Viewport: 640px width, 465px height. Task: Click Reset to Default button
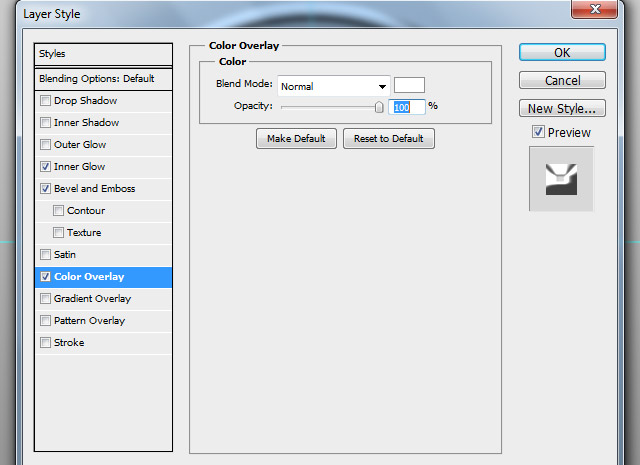[x=389, y=139]
